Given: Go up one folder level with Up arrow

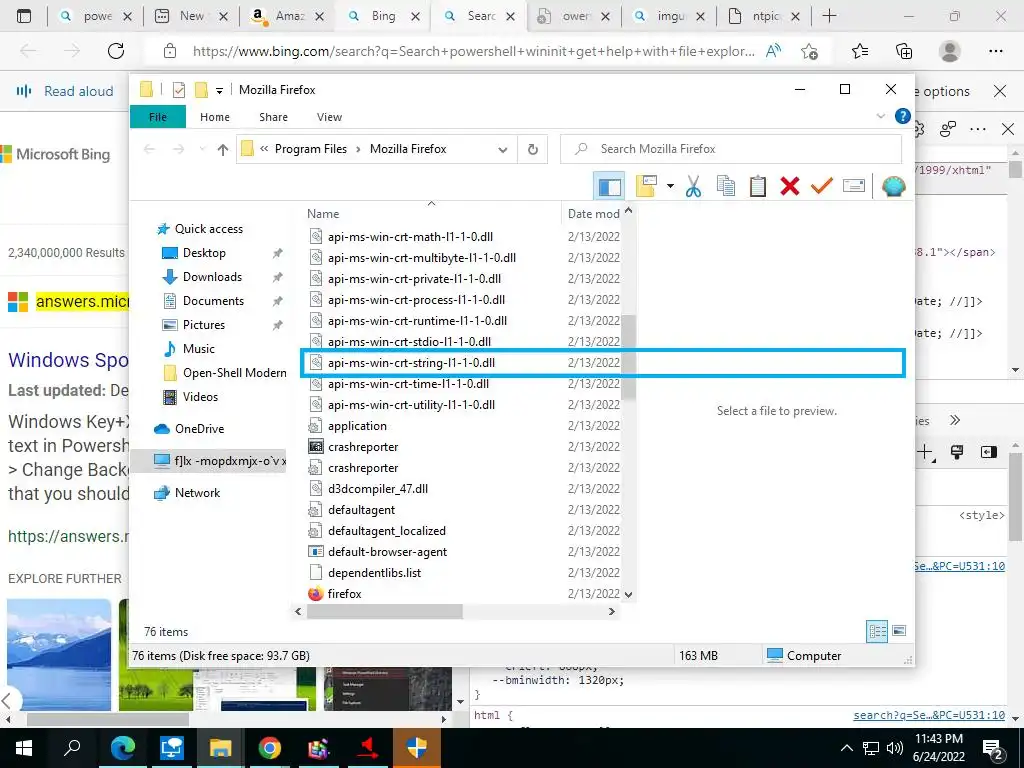Looking at the screenshot, I should point(223,150).
